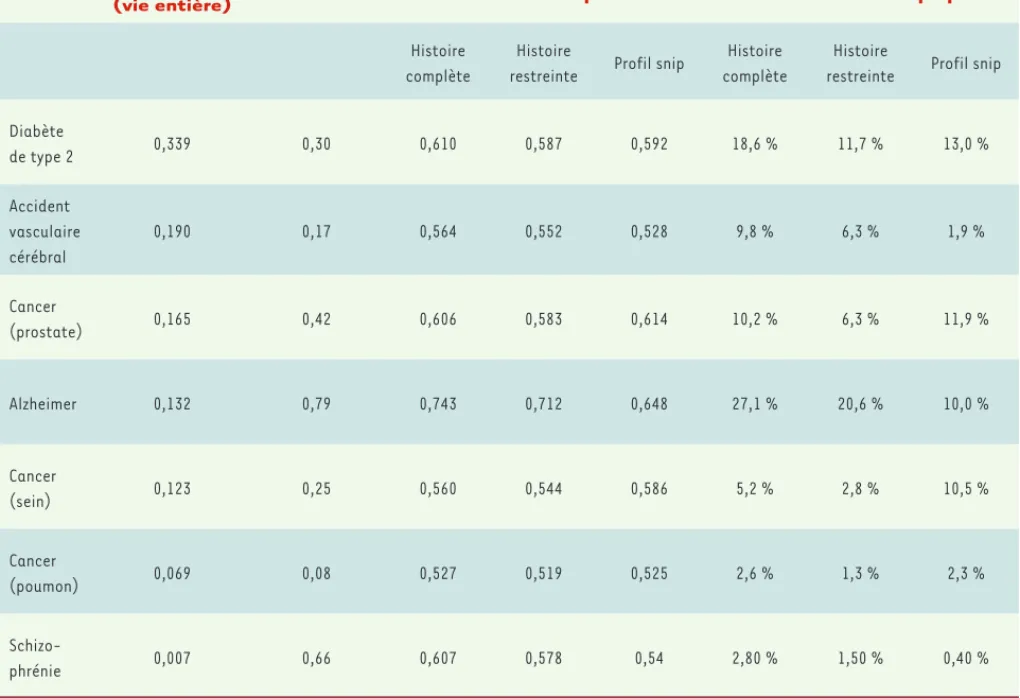Select the 0,007 value for Schizophrénie
This screenshot has height=698, width=1020.
[x=172, y=658]
